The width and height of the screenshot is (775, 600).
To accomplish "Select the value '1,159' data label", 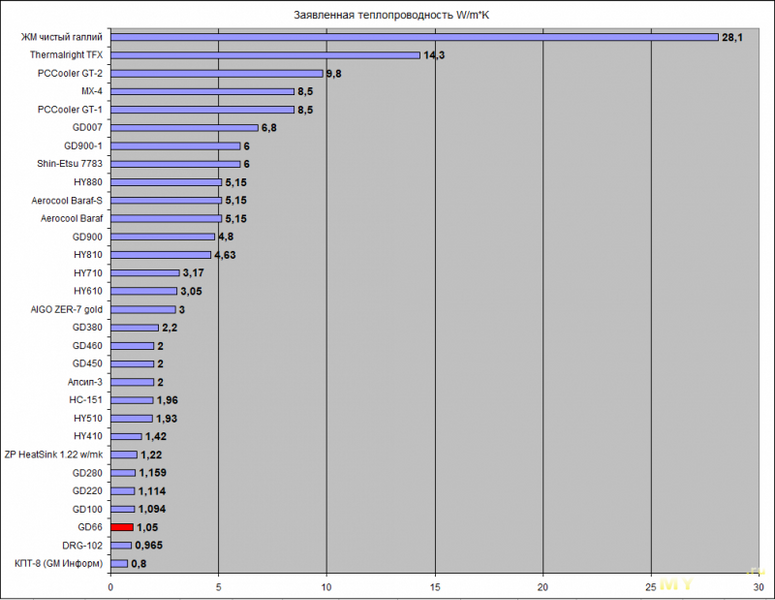I will [152, 473].
